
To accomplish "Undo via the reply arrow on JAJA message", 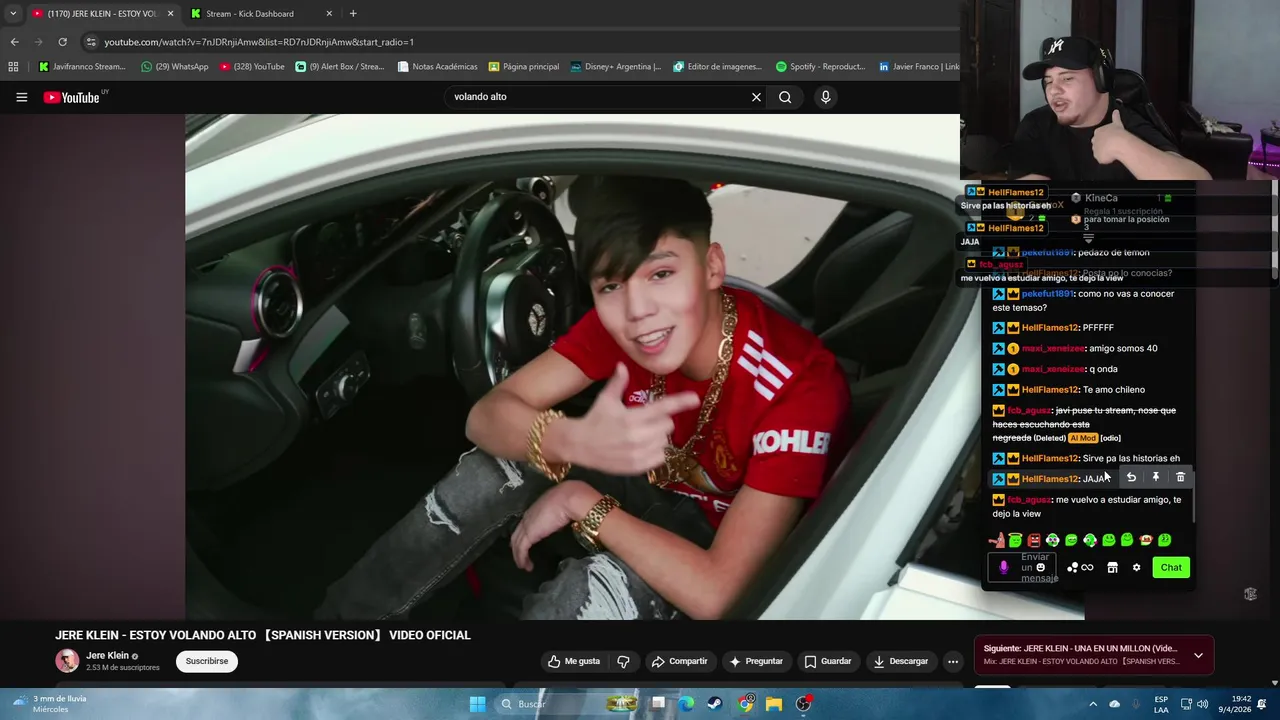I will (x=1131, y=478).
